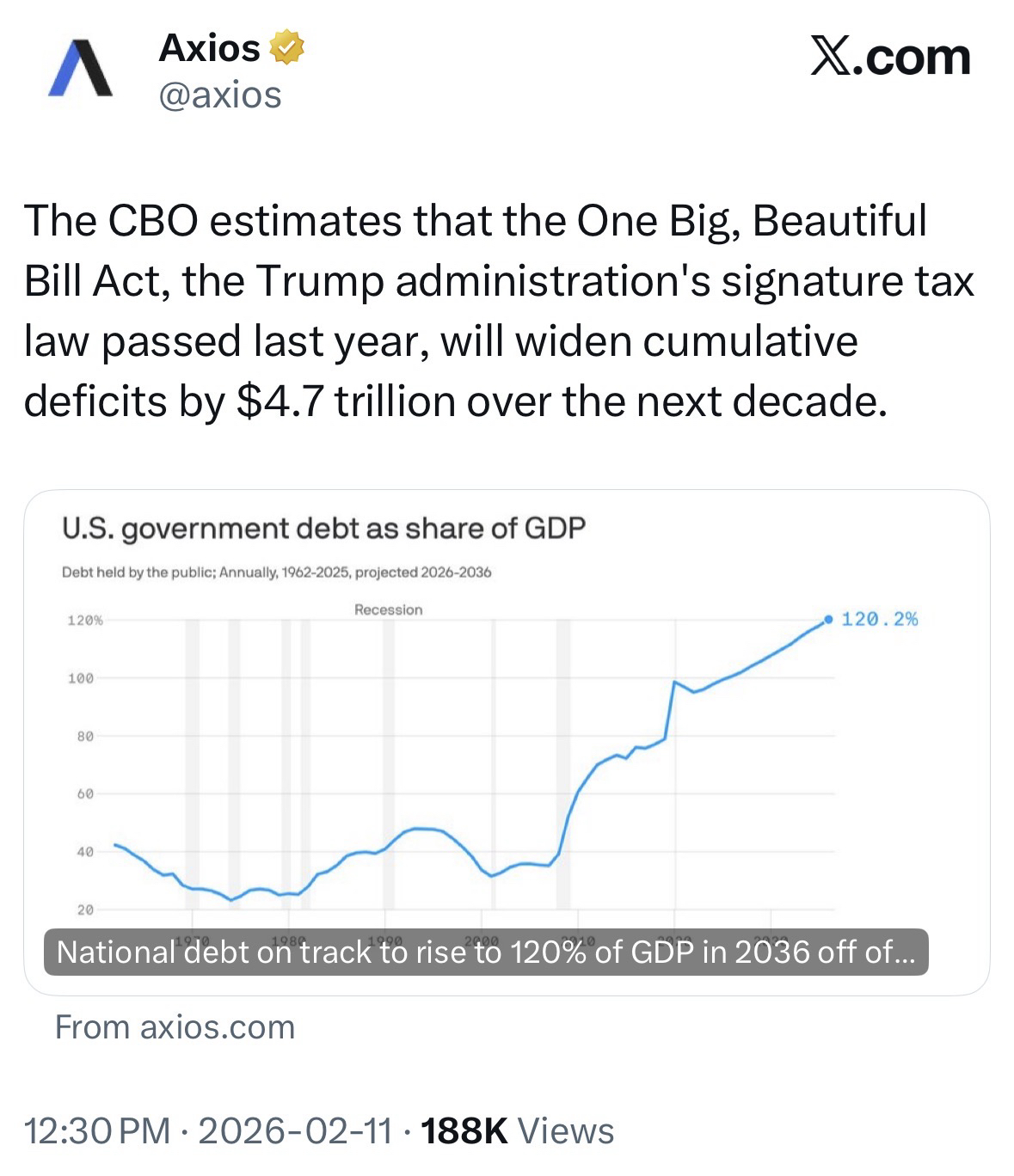Click the 12:30 PM timestamp
Image resolution: width=1014 pixels, height=1176 pixels.
[97, 1130]
